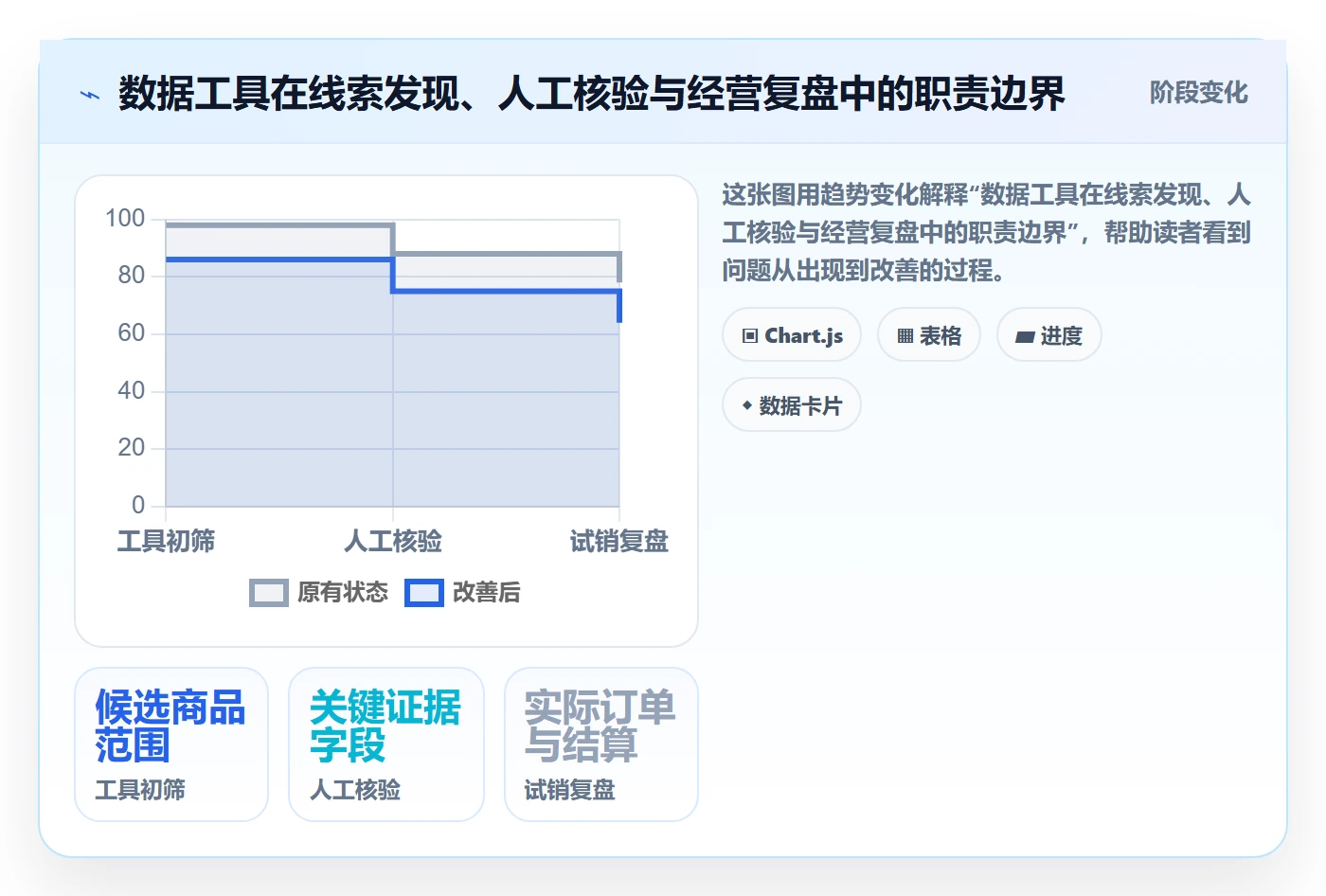The height and width of the screenshot is (896, 1326).
Task: Click the bar icon on 进度 chip
Action: (1025, 336)
